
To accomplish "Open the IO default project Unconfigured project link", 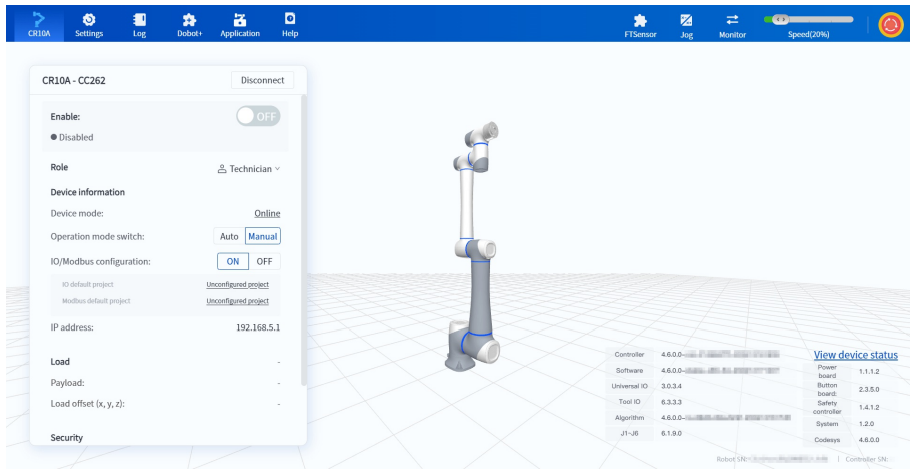I will 237,285.
